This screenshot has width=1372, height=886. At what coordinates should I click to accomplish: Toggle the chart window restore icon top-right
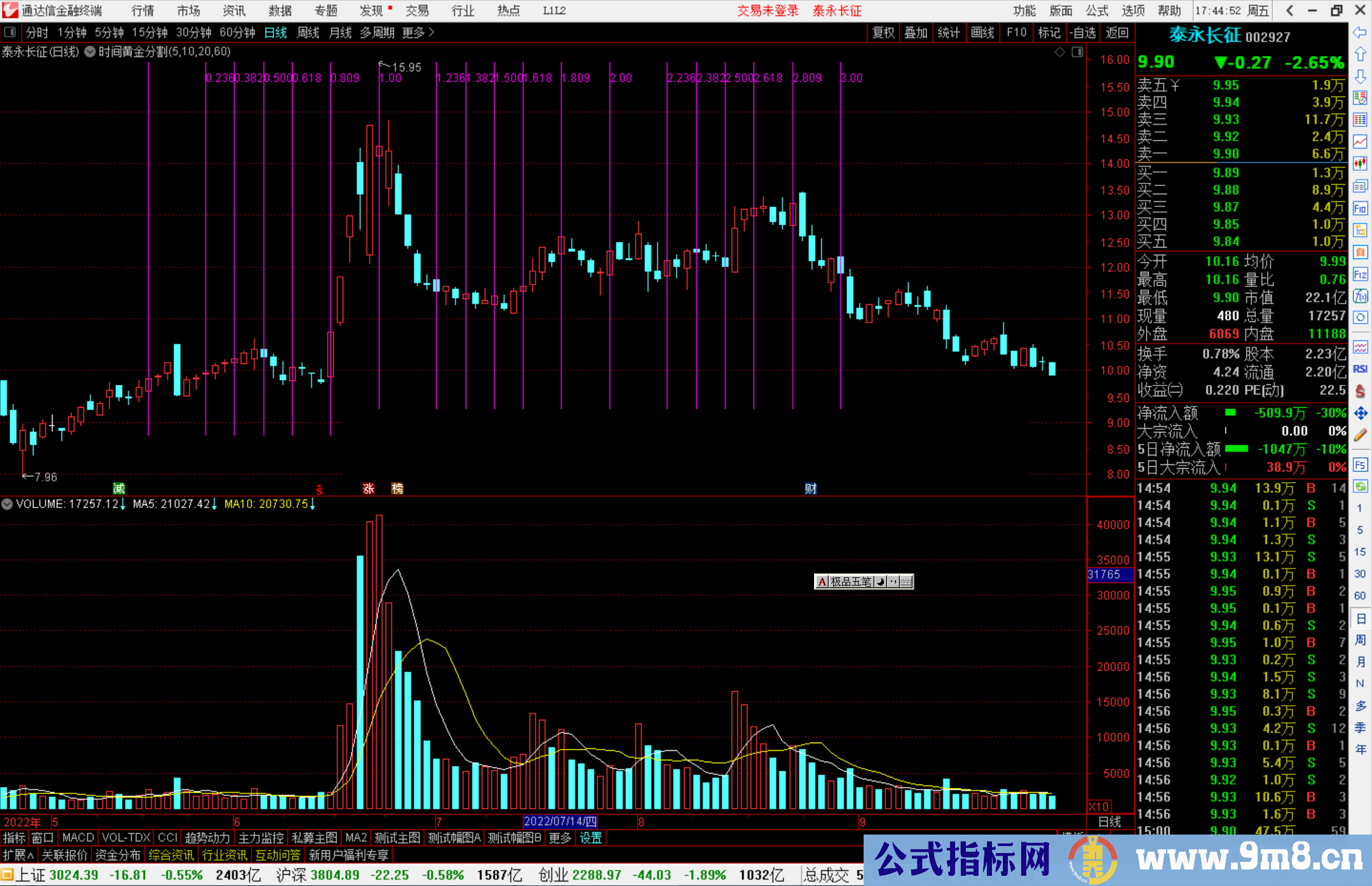point(1077,52)
